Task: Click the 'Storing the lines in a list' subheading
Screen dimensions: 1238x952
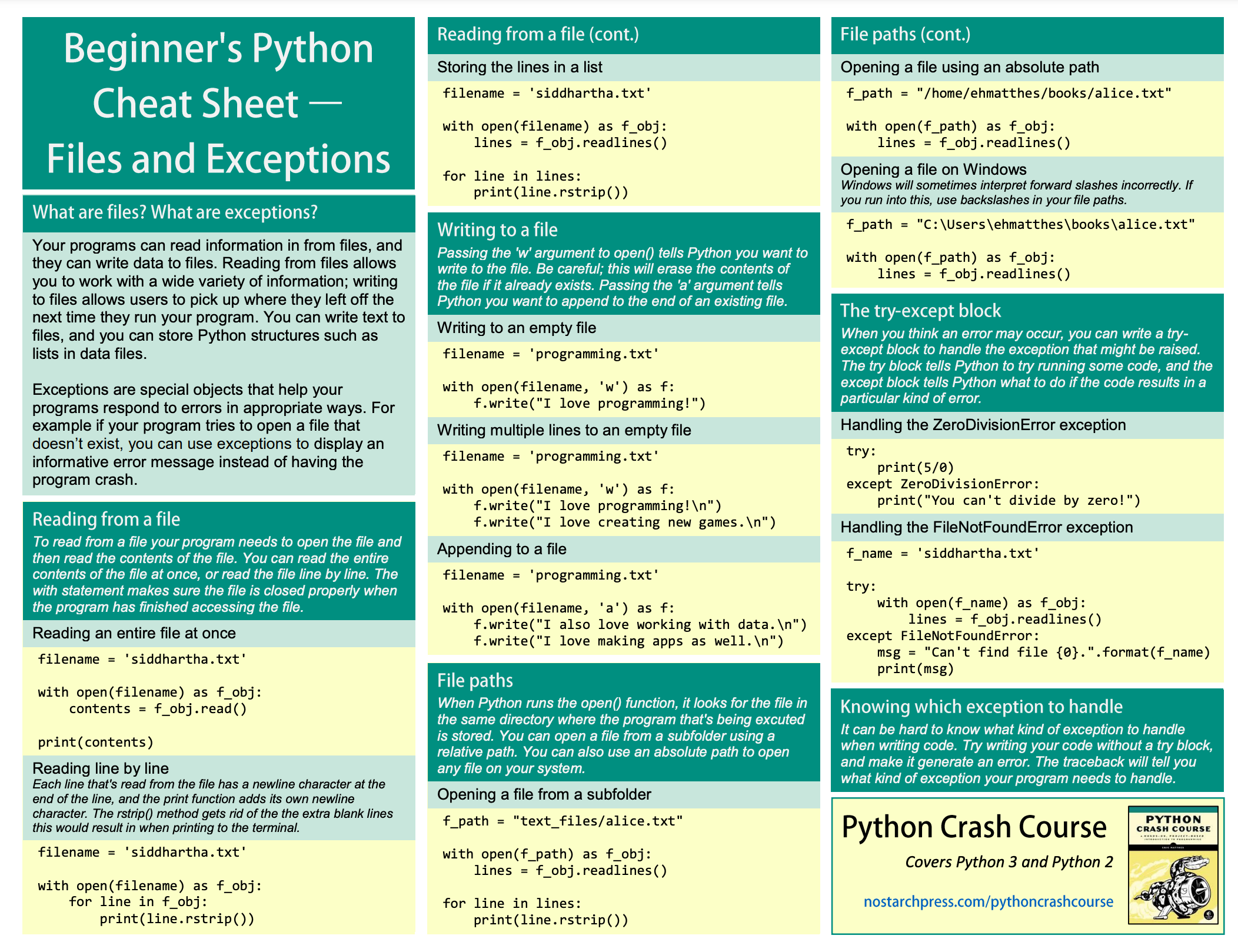Action: coord(520,67)
